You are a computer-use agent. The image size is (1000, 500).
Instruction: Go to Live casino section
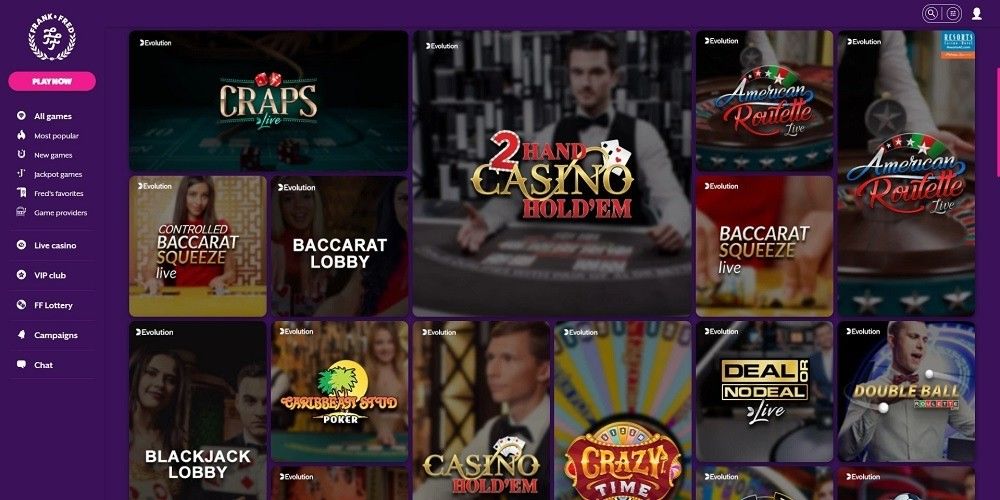[55, 245]
